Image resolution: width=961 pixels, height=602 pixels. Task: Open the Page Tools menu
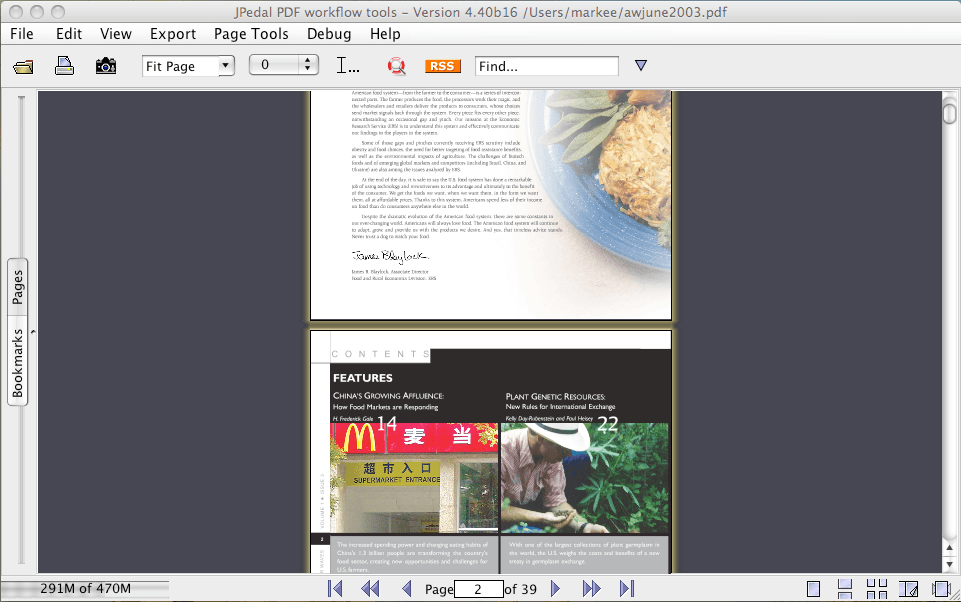(251, 34)
